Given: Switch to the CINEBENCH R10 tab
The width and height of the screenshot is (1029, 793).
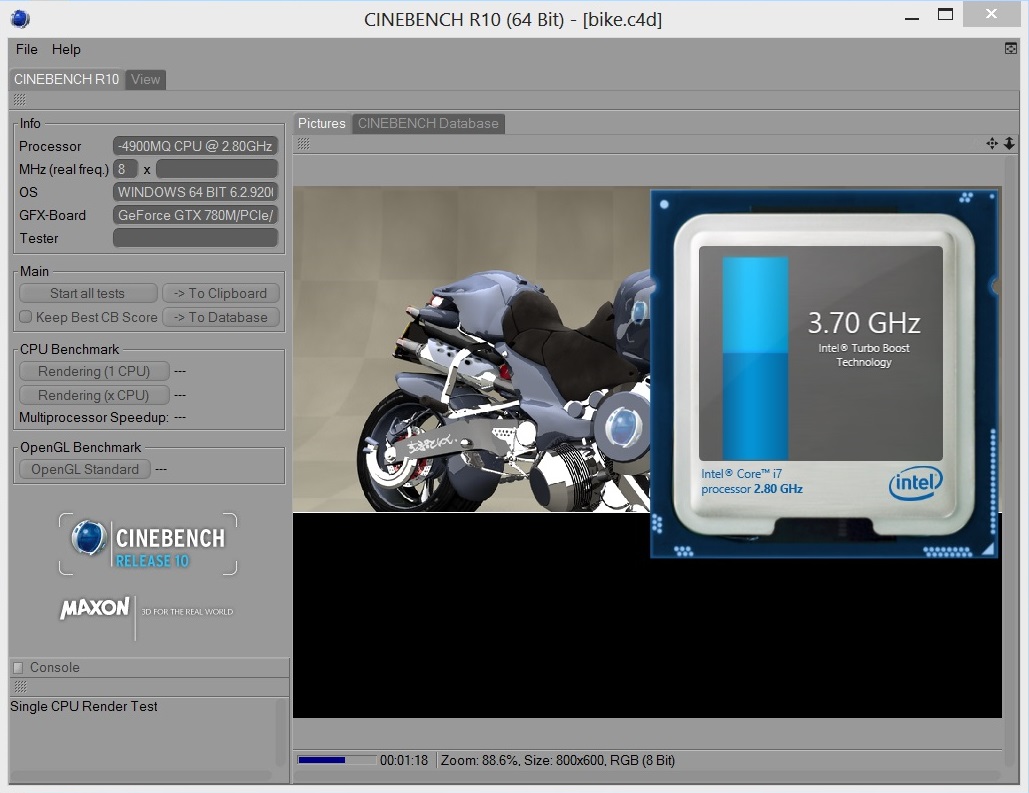Looking at the screenshot, I should [x=66, y=79].
